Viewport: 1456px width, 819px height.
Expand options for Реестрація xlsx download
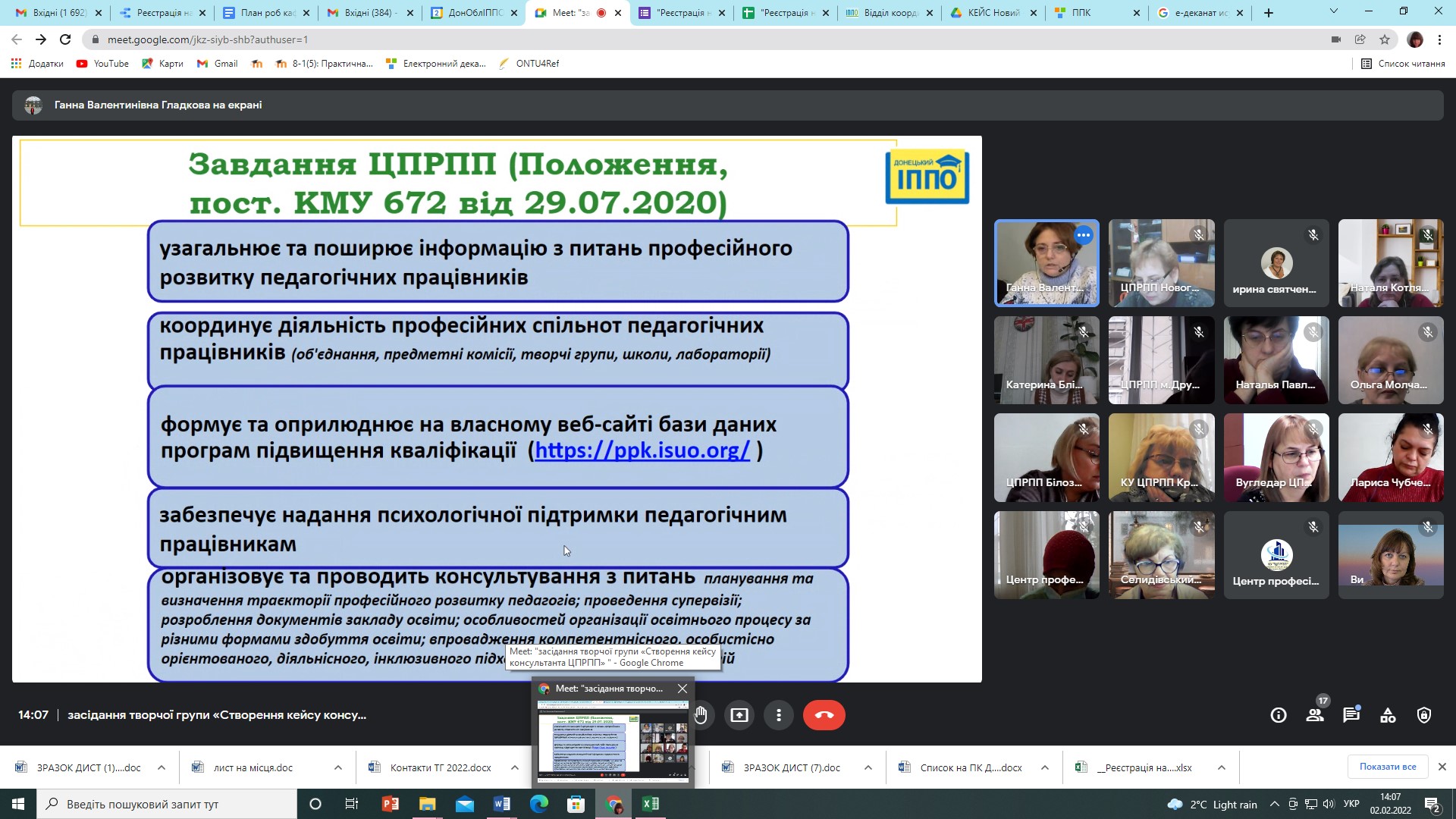tap(1222, 767)
